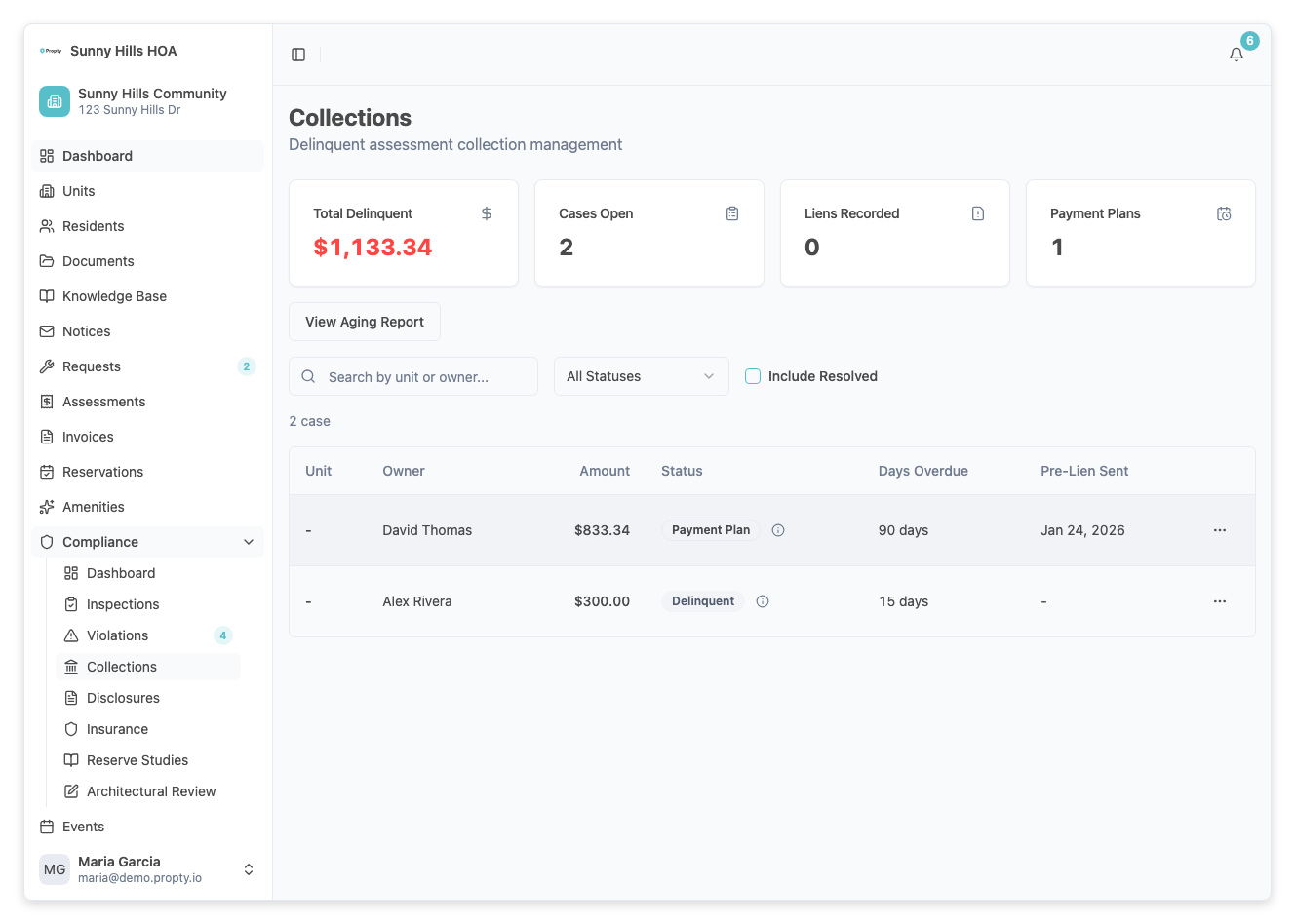Click the Violations count badge 4
This screenshot has width=1295, height=924.
pos(223,635)
